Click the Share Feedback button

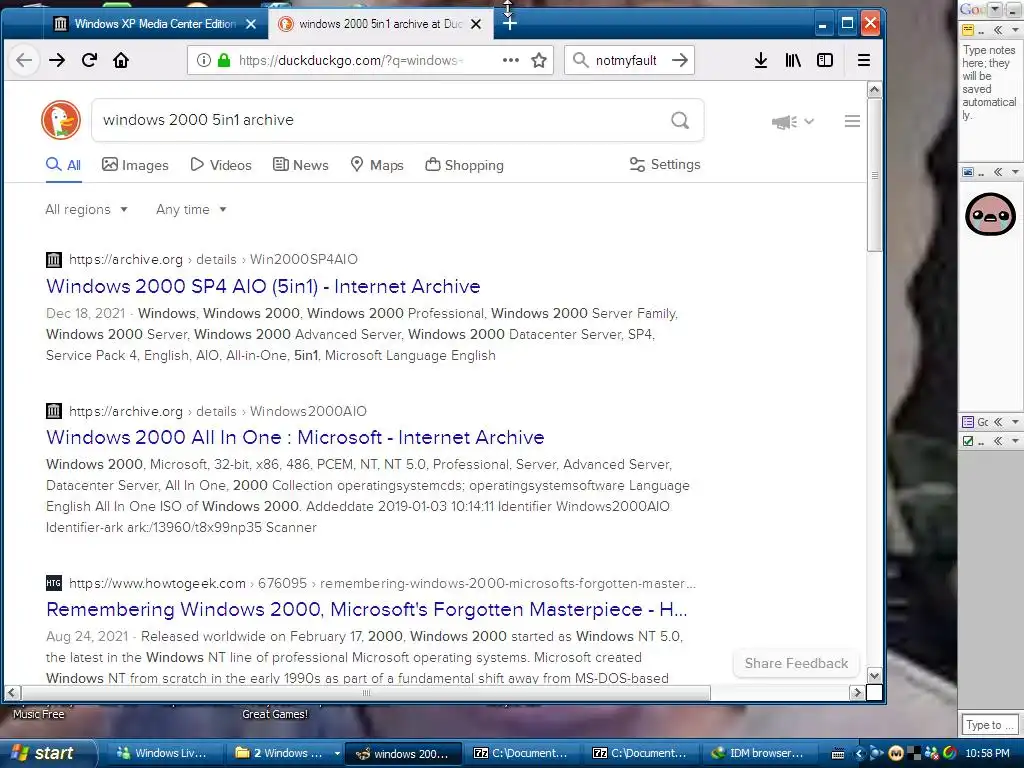pyautogui.click(x=796, y=664)
